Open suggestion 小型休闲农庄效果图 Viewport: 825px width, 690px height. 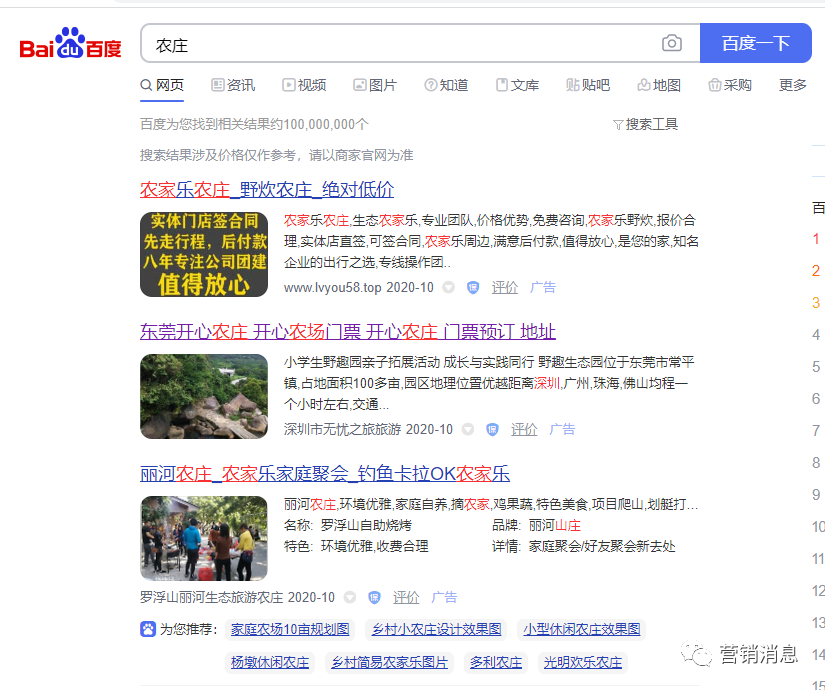coord(581,629)
